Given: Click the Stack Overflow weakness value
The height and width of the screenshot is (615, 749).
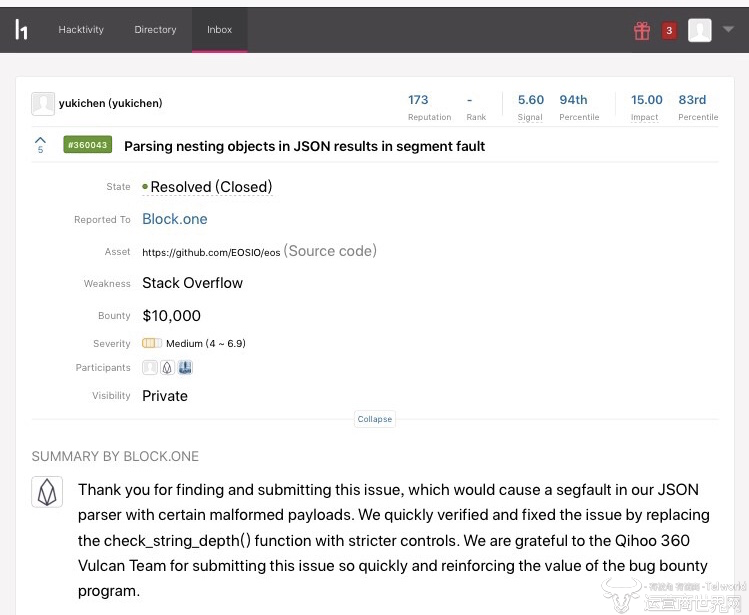Looking at the screenshot, I should (x=193, y=283).
